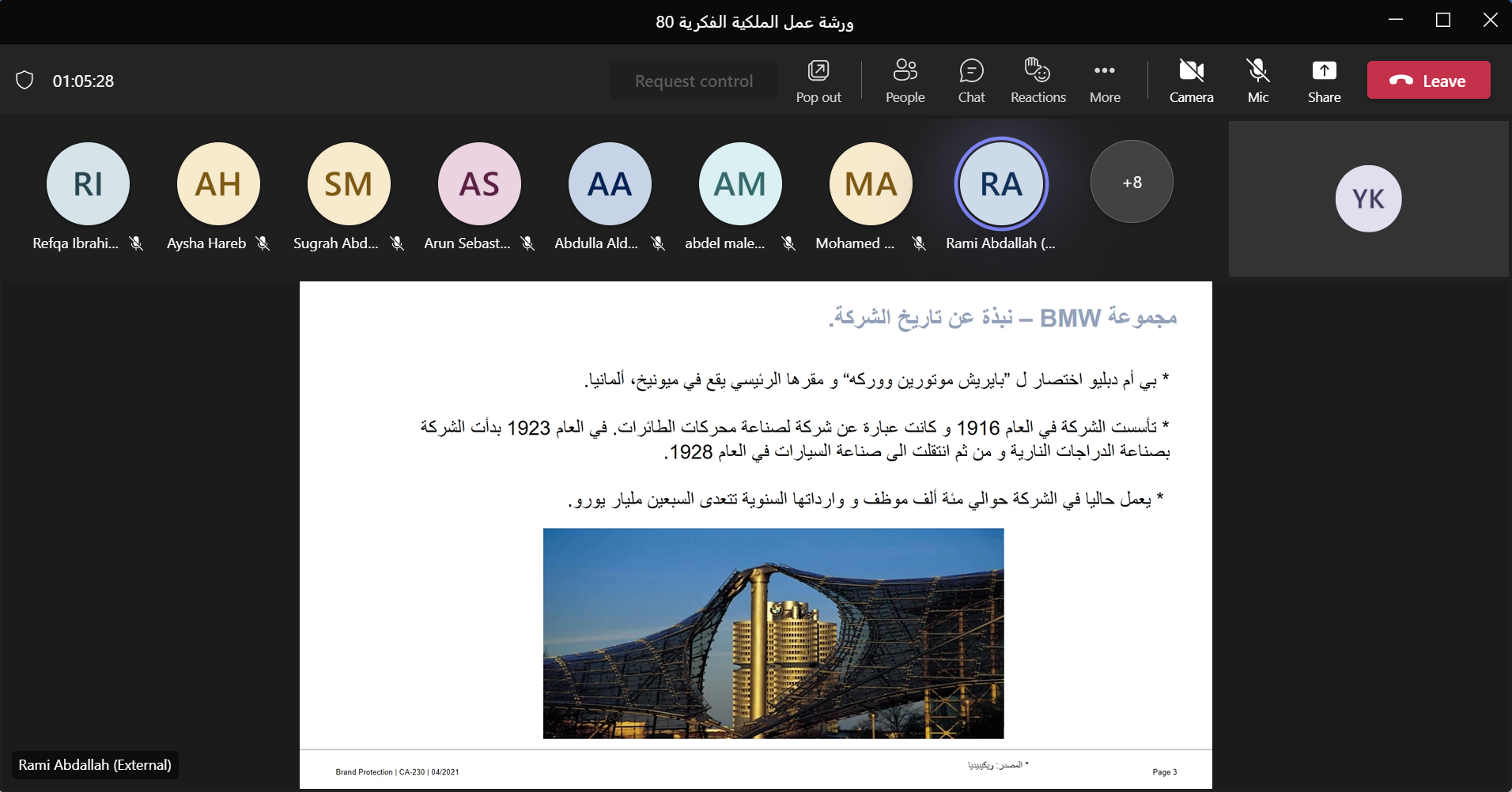Open the meeting Chat
Screen dimensions: 1512x792
click(971, 81)
